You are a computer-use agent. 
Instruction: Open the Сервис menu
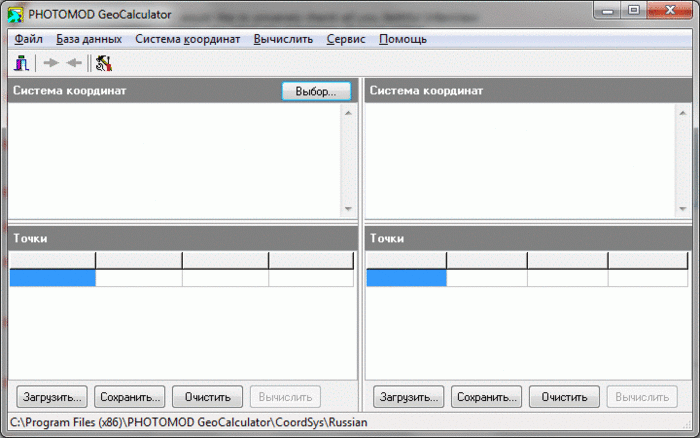pos(346,39)
